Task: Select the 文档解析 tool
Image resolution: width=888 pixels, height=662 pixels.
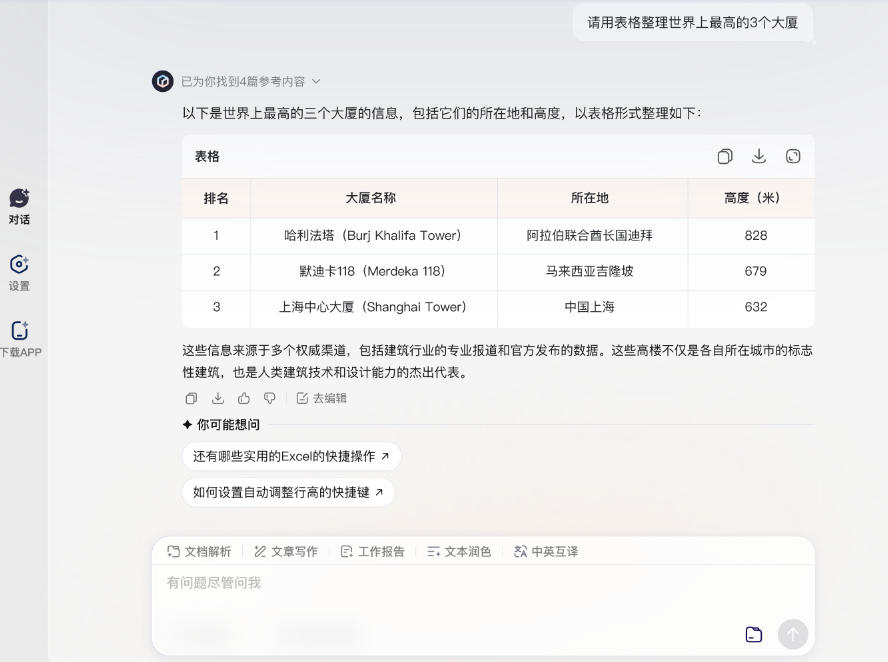Action: coord(199,552)
